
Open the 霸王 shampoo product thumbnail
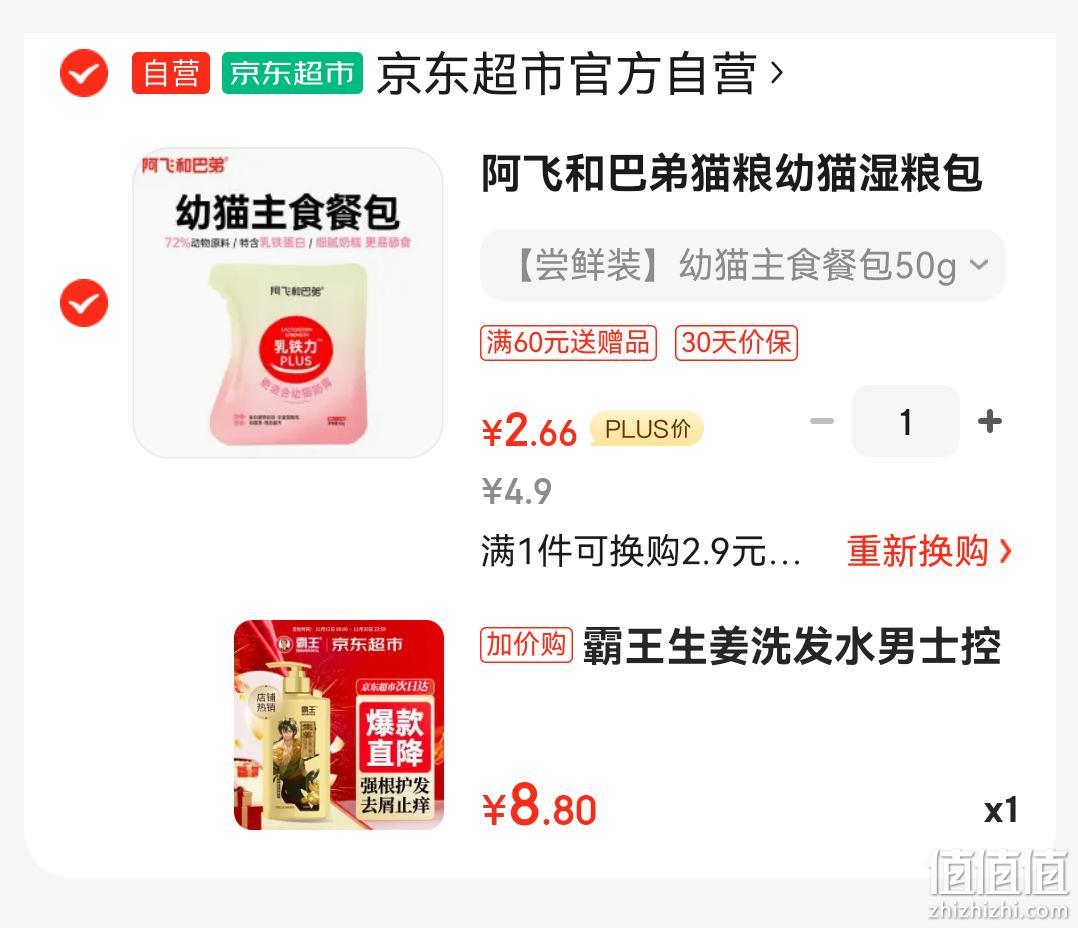[339, 725]
